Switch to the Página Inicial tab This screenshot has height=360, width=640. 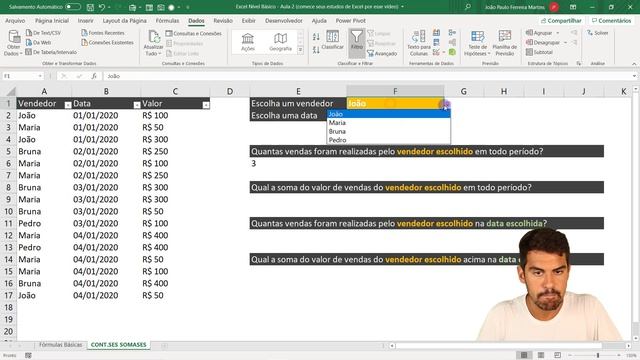click(52, 20)
